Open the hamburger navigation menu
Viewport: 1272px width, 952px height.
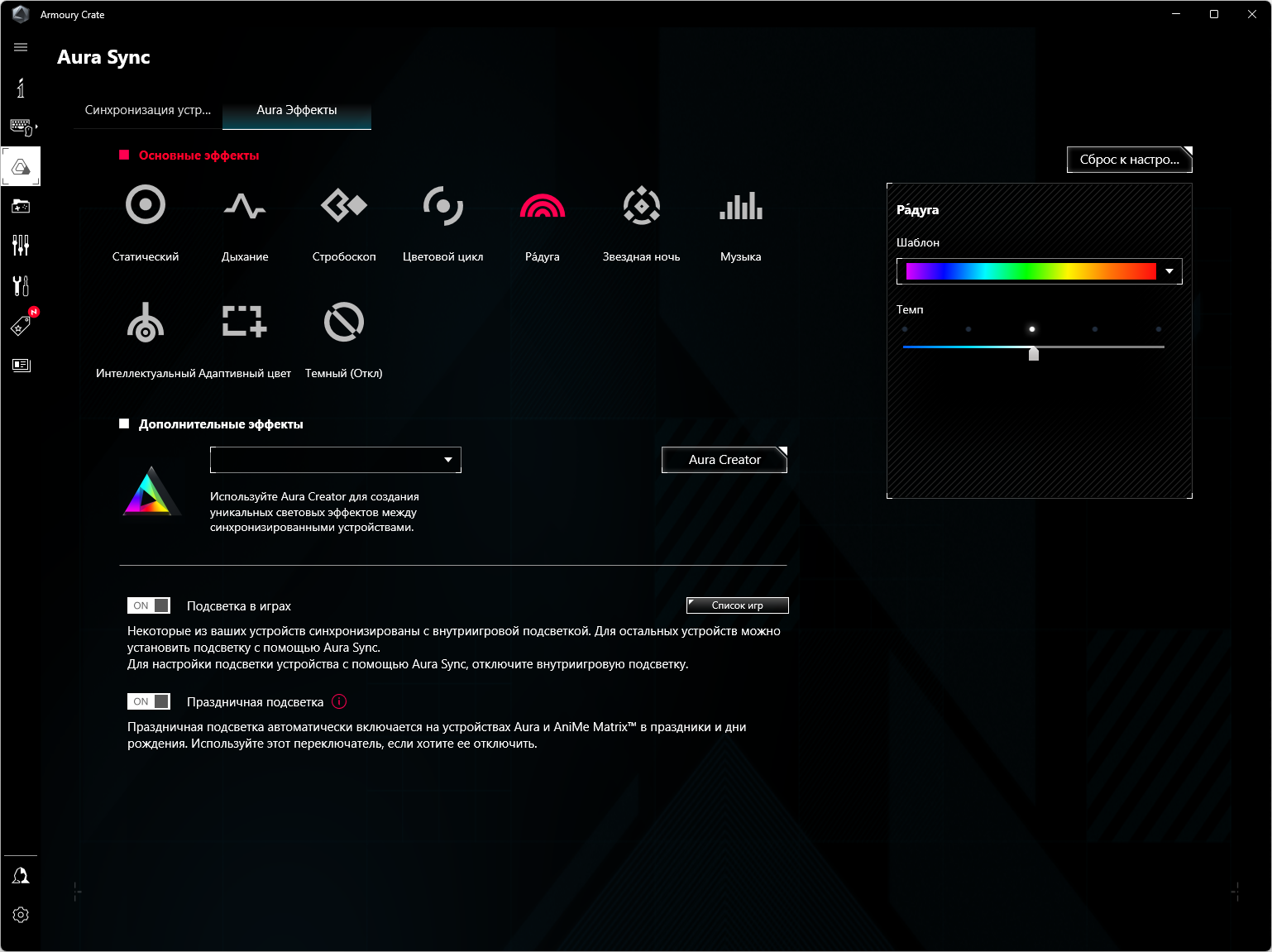(21, 47)
